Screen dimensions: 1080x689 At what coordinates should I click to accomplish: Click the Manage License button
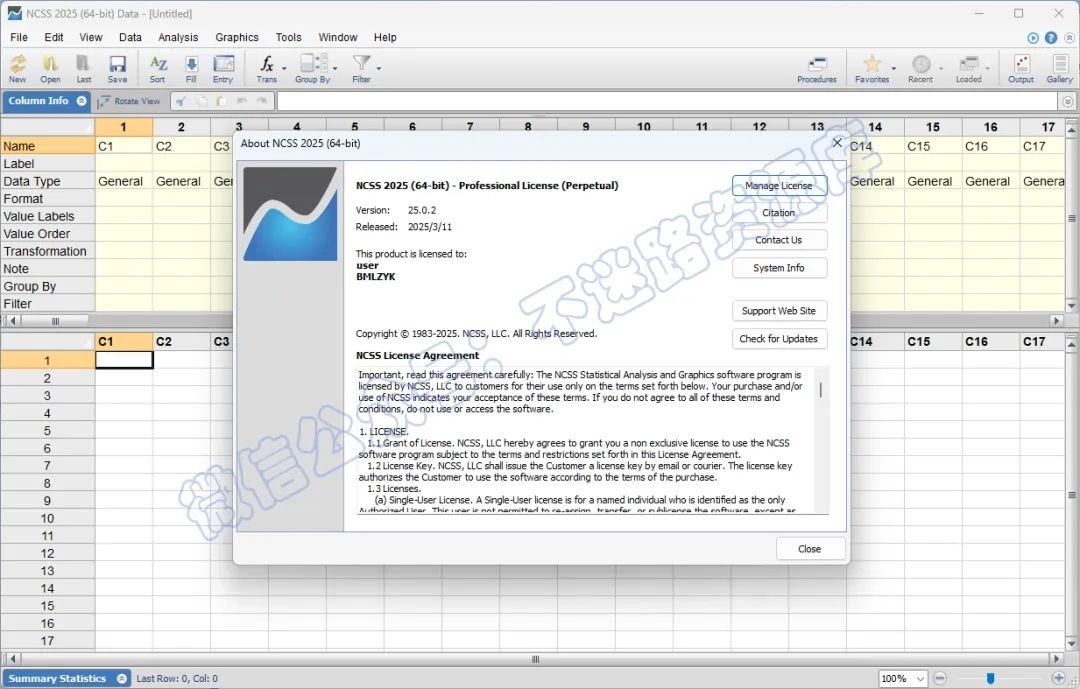[779, 185]
